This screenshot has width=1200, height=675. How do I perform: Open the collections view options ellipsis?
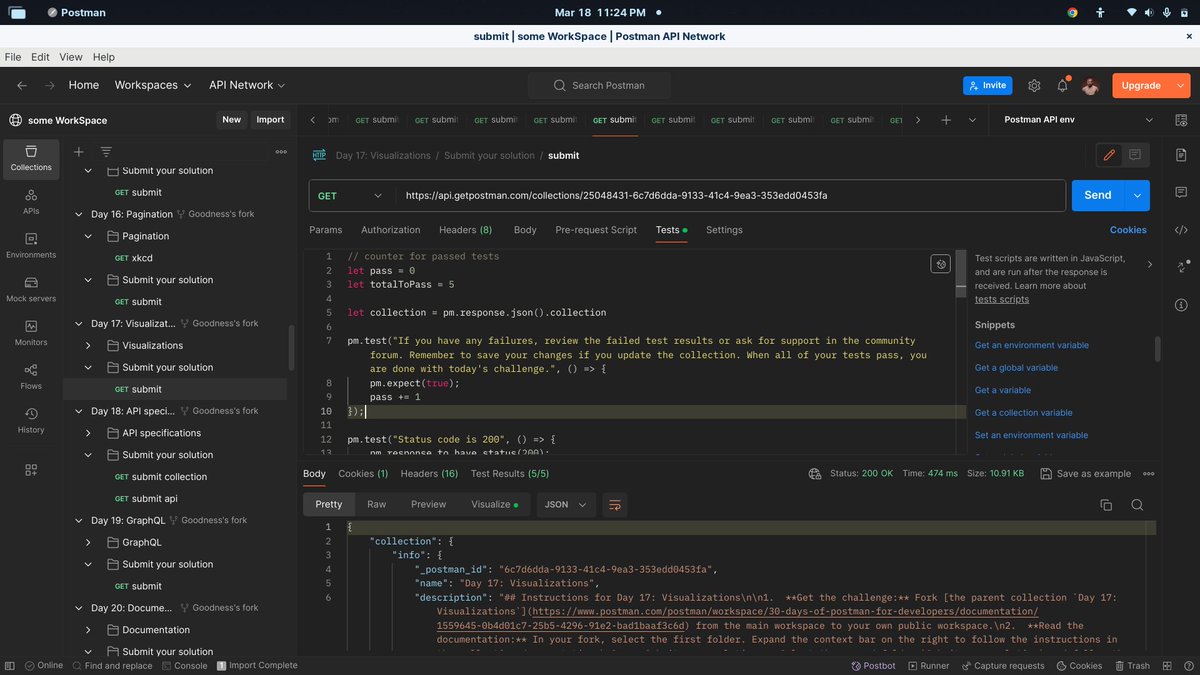coord(281,151)
